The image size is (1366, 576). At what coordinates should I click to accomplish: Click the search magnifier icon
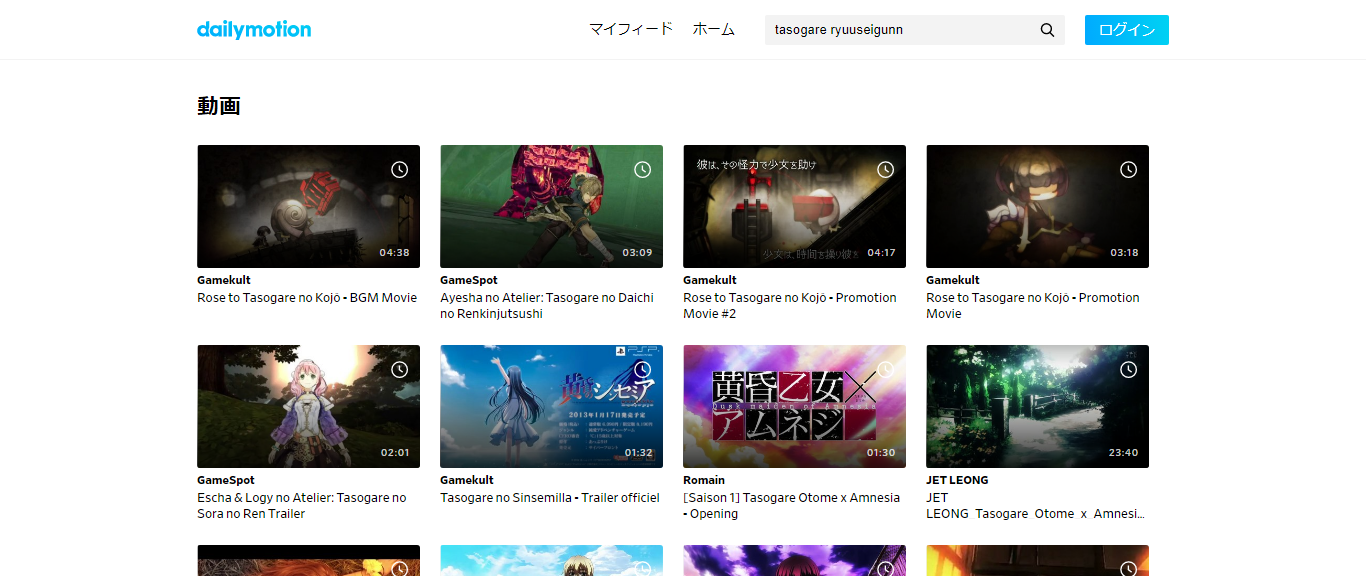[x=1047, y=30]
